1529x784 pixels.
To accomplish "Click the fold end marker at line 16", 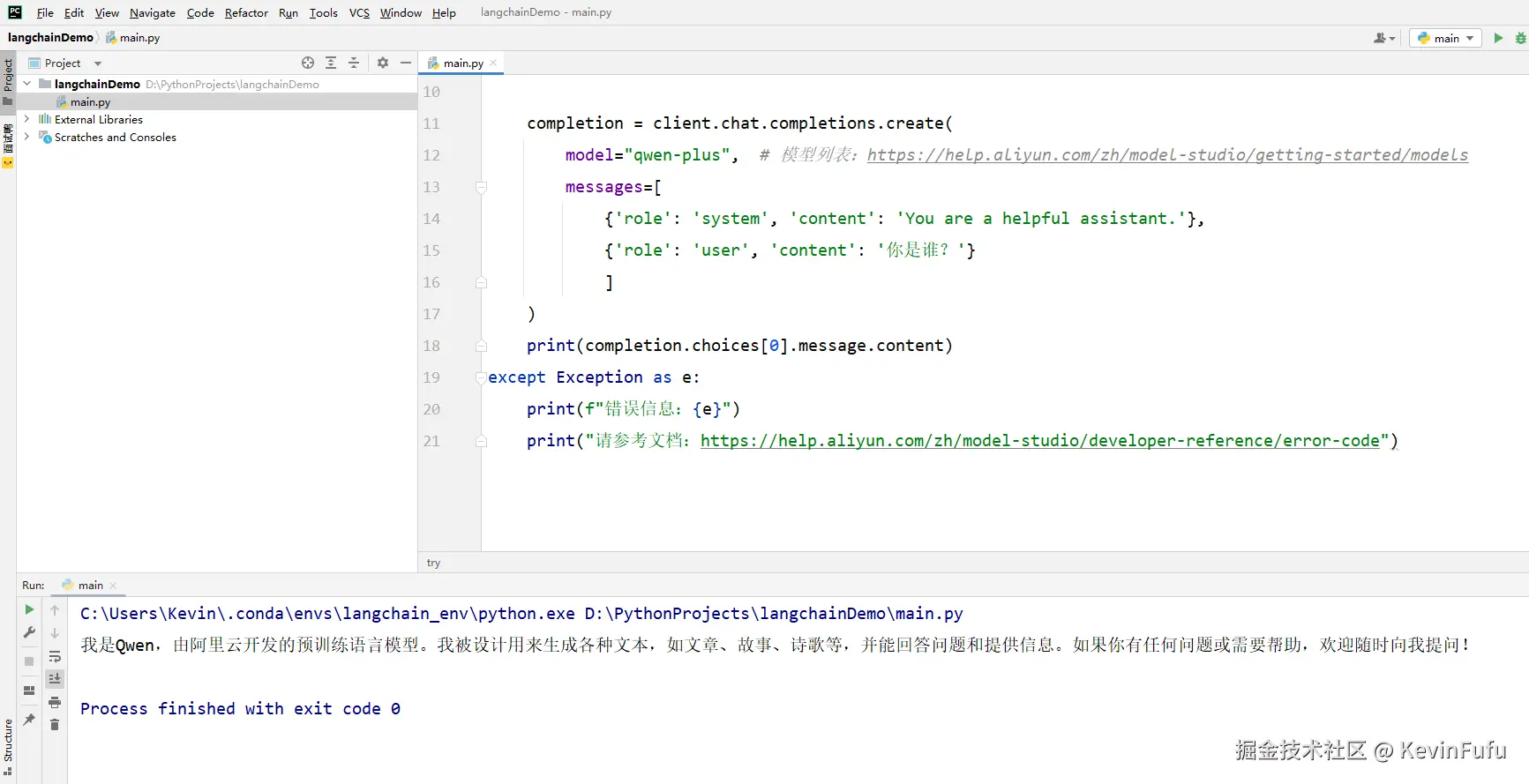I will coord(481,282).
